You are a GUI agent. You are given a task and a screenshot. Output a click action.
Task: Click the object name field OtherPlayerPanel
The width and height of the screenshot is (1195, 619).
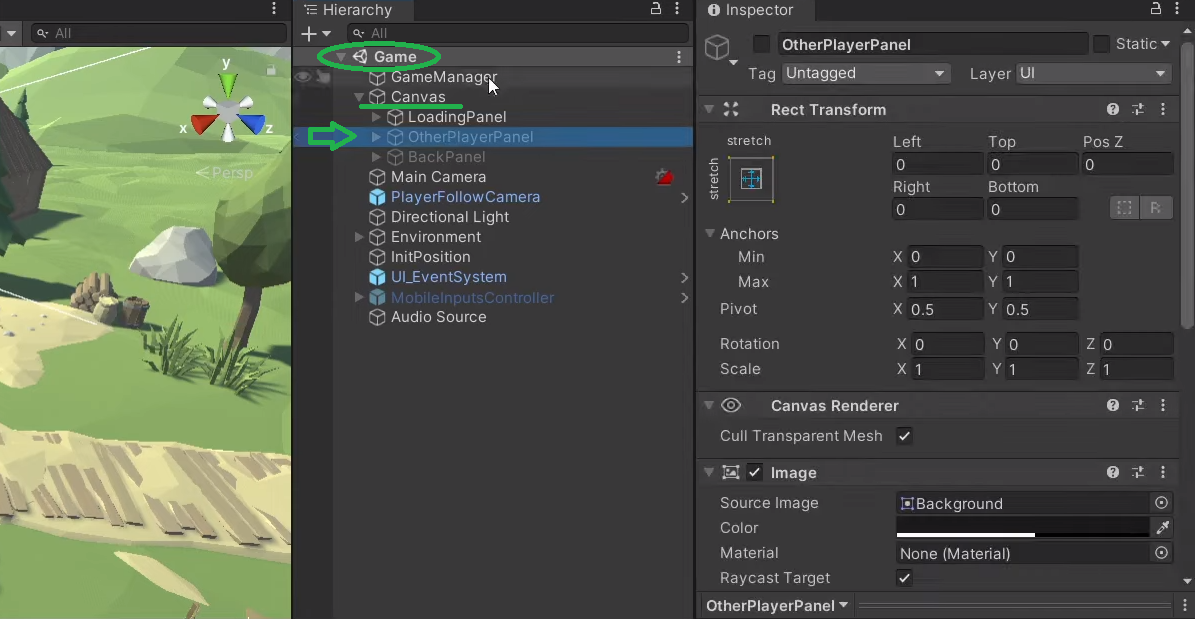932,44
